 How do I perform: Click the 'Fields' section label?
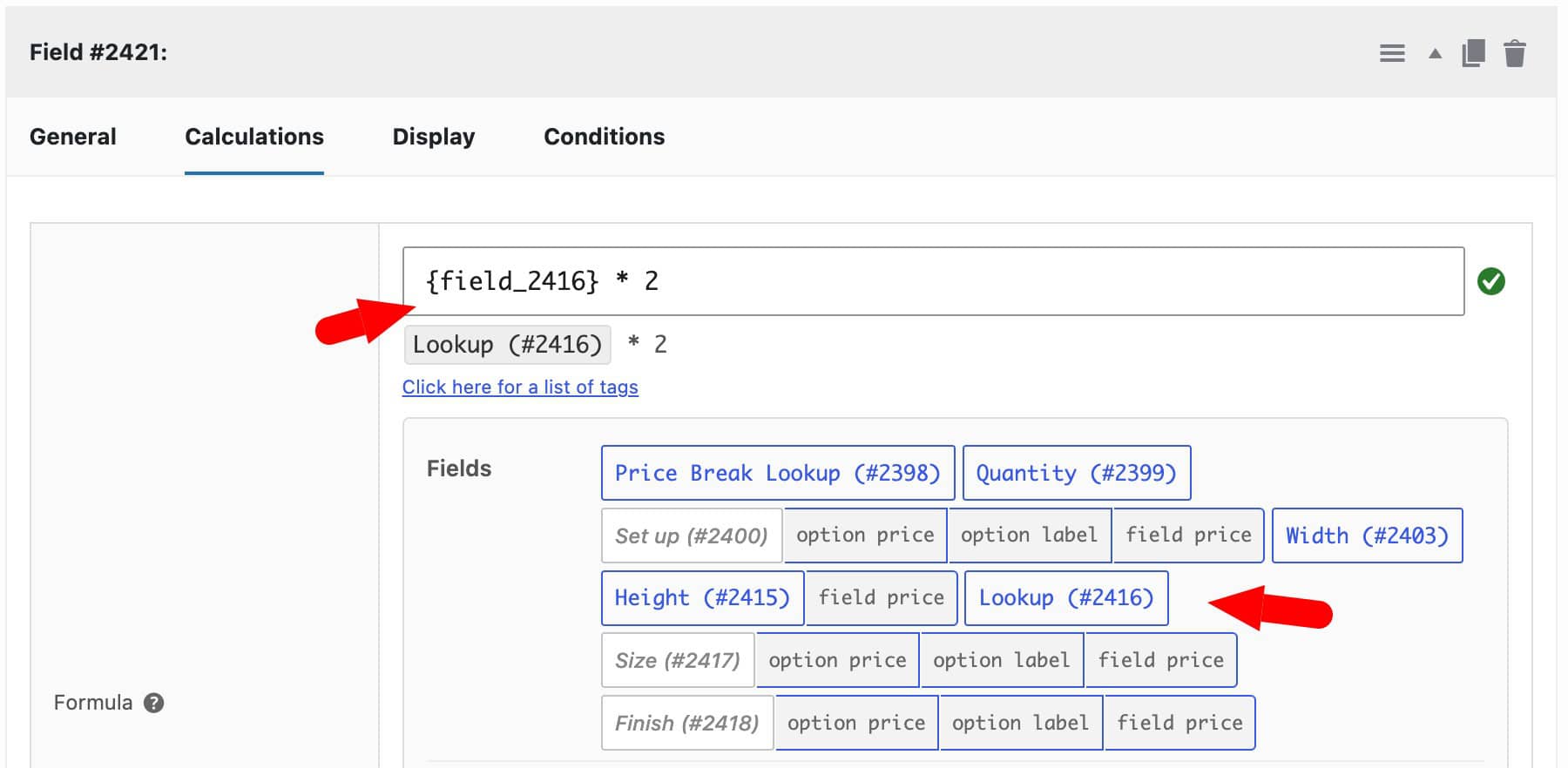[x=459, y=468]
